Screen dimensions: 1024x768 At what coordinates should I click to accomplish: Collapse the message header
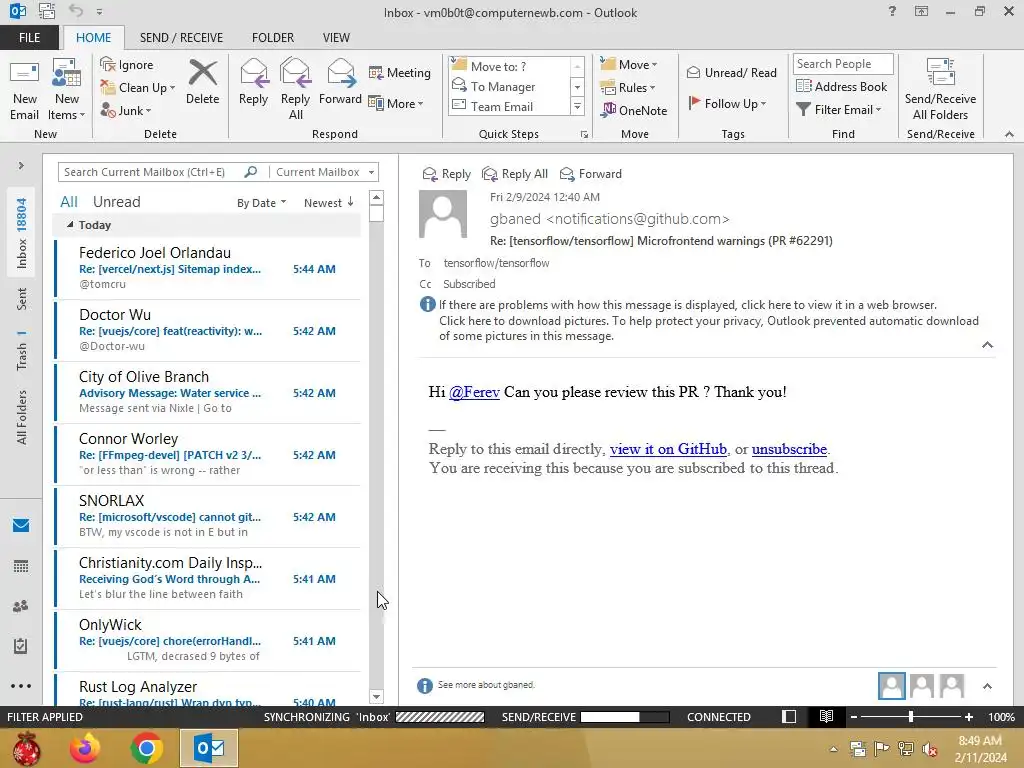point(987,345)
